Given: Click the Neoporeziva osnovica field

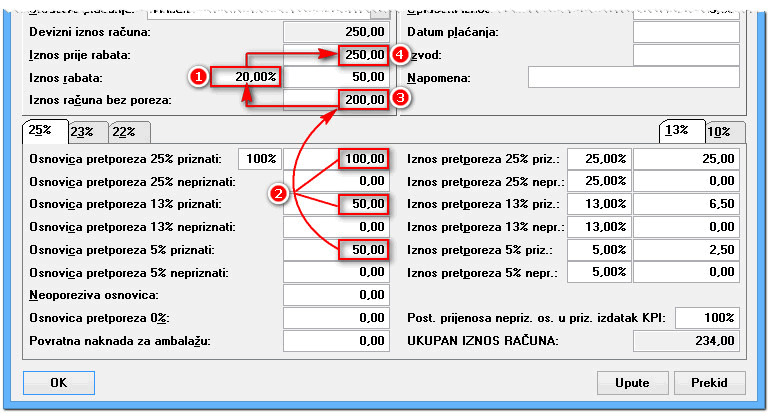Looking at the screenshot, I should click(336, 295).
